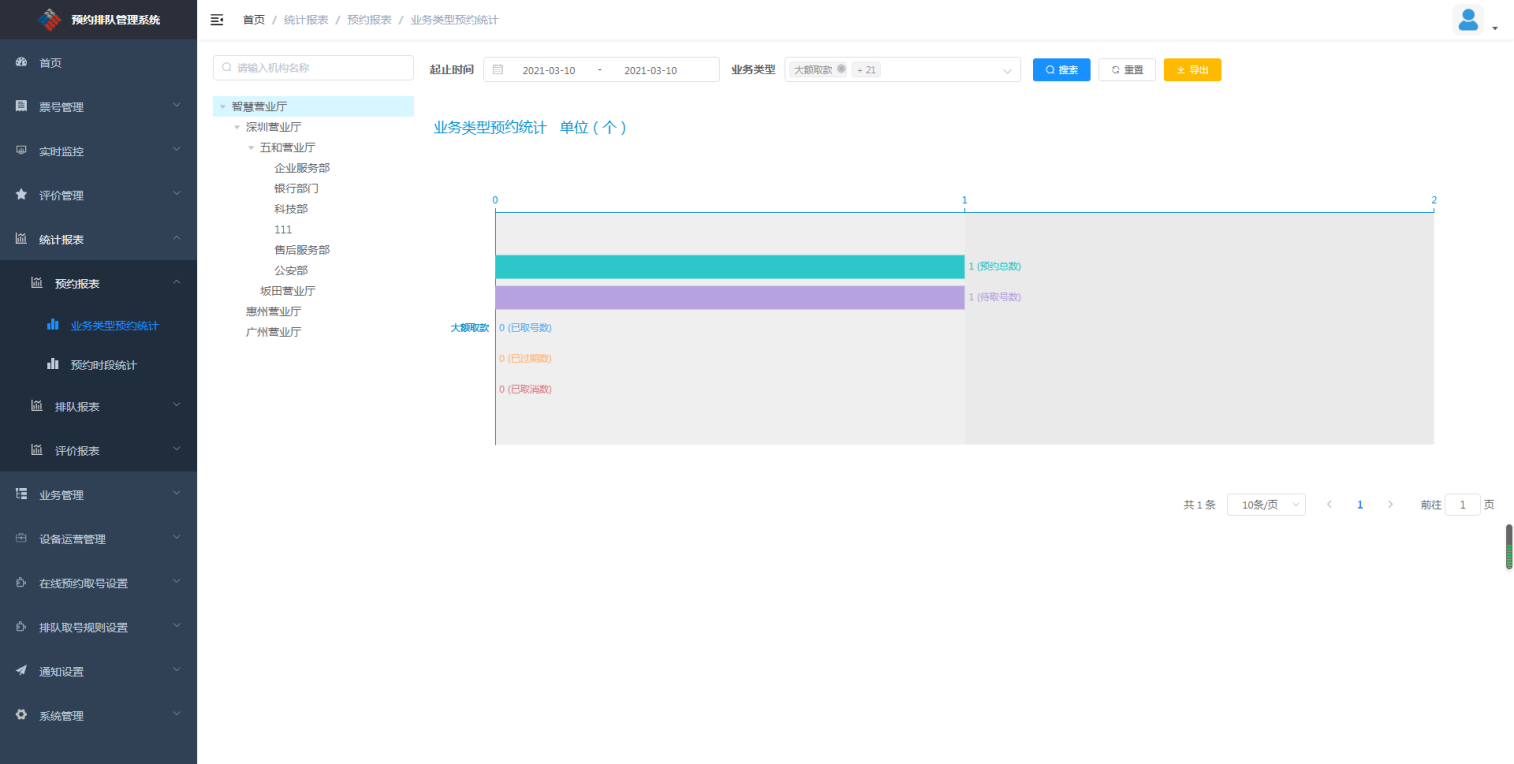This screenshot has width=1514, height=764.
Task: Click the 系统管理 gear icon
Action: pos(21,715)
